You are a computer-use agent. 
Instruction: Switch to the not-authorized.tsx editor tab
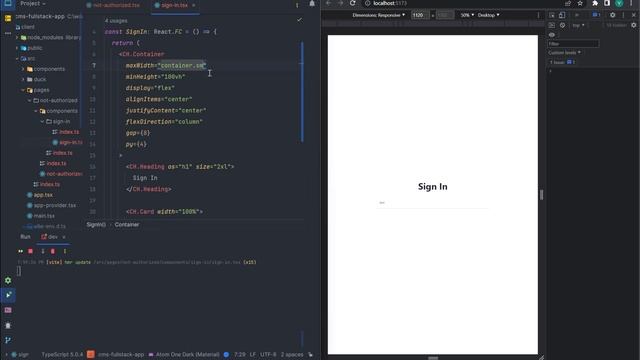(x=113, y=5)
